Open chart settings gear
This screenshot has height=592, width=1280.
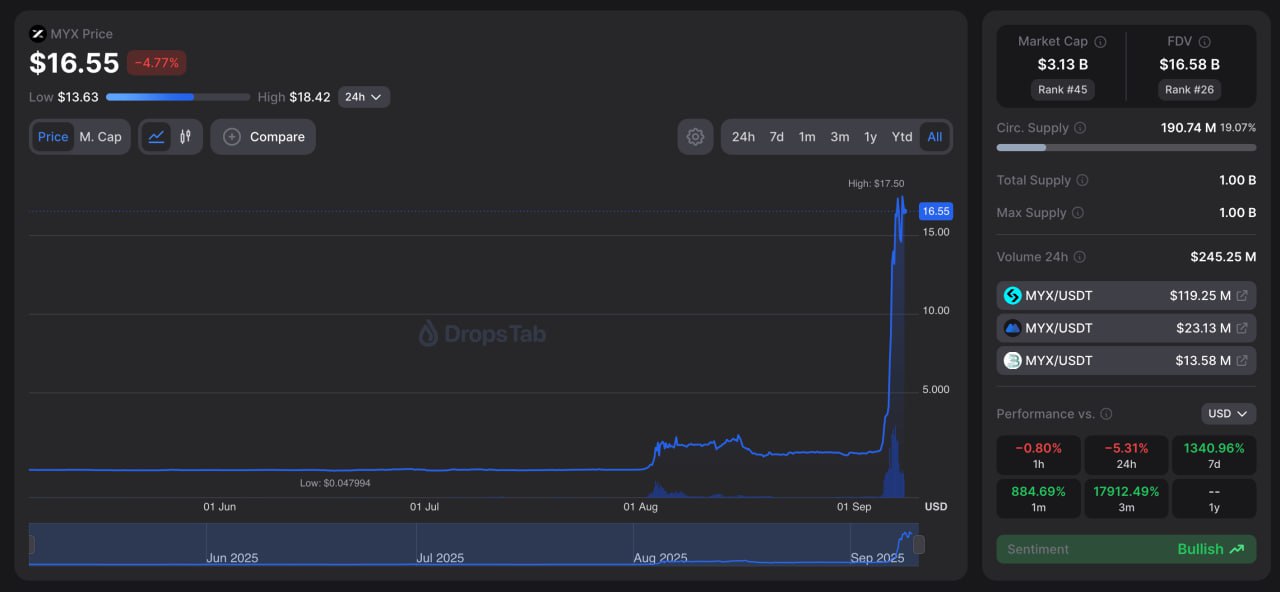click(695, 137)
